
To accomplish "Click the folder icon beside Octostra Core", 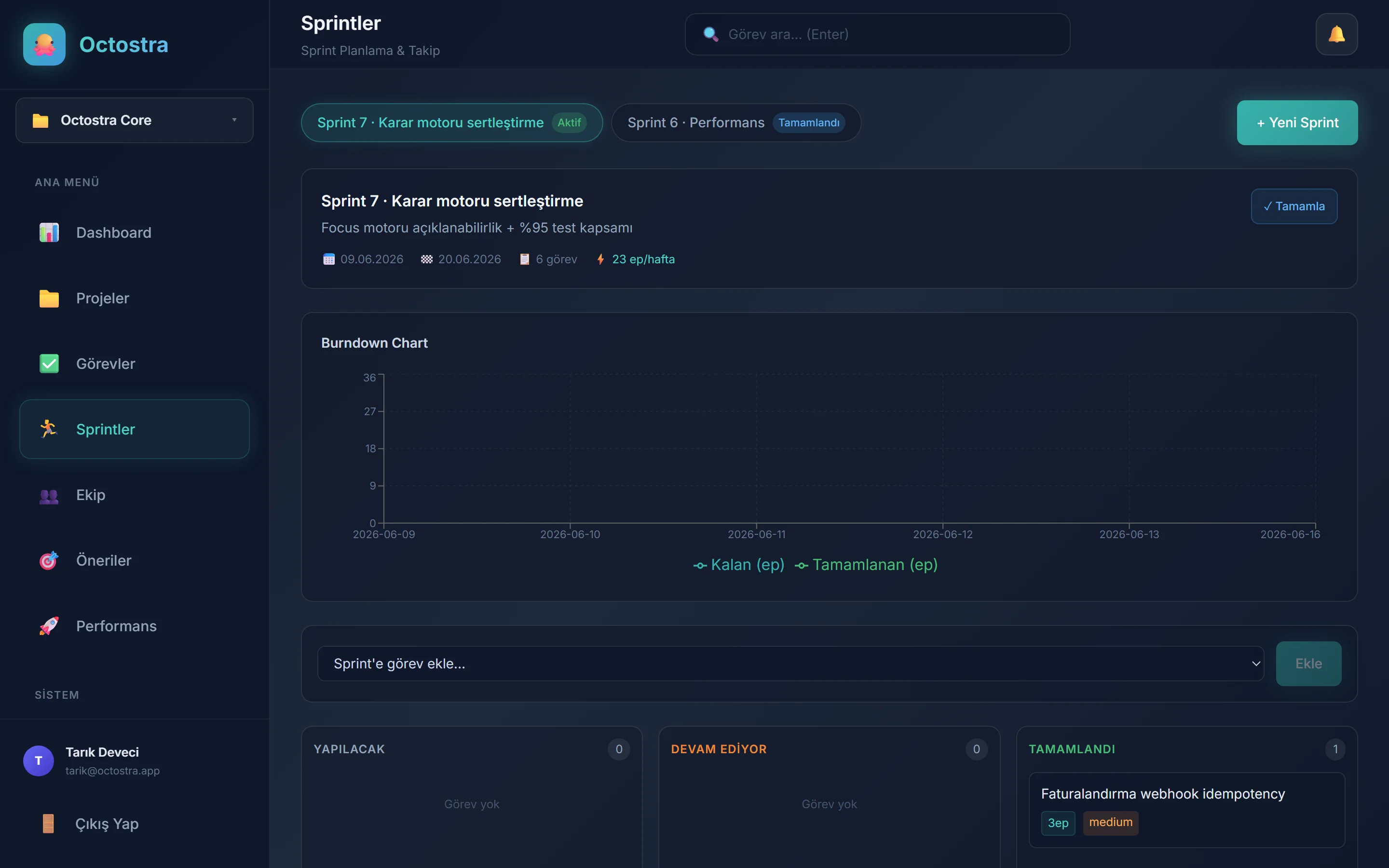I will pyautogui.click(x=40, y=121).
